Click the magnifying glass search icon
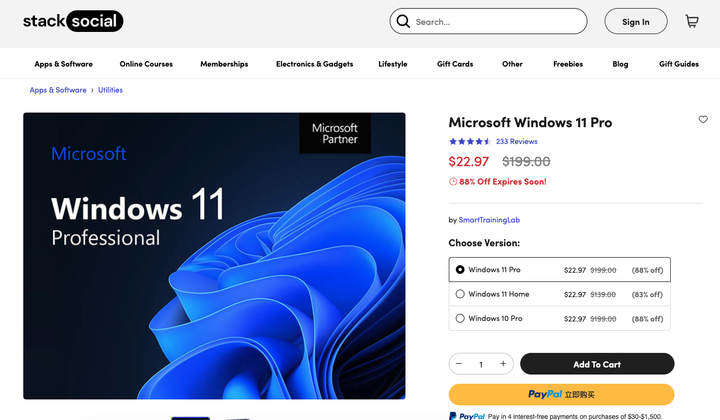Viewport: 720px width, 420px height. [x=403, y=21]
